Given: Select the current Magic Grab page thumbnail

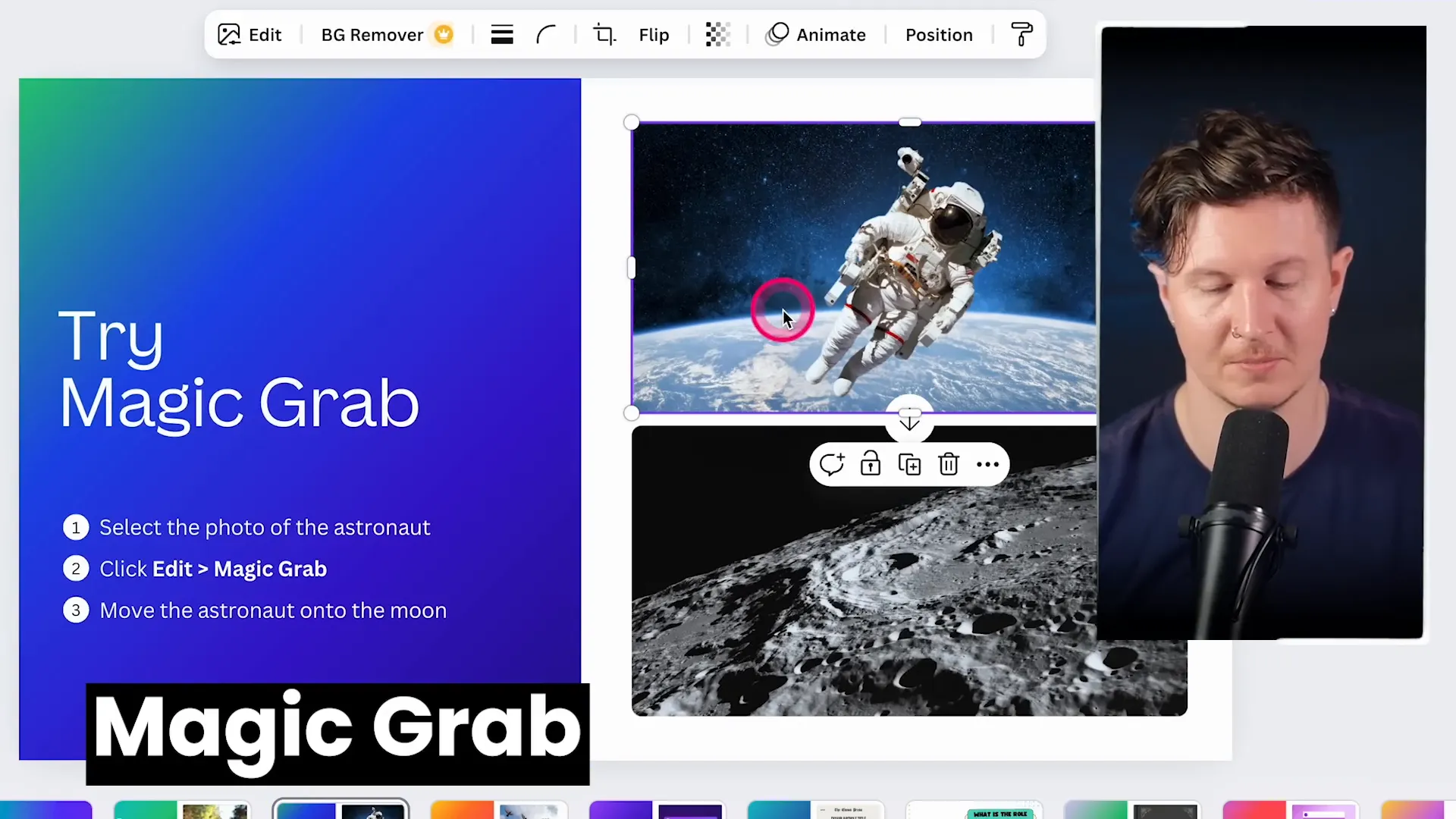Looking at the screenshot, I should (x=340, y=811).
